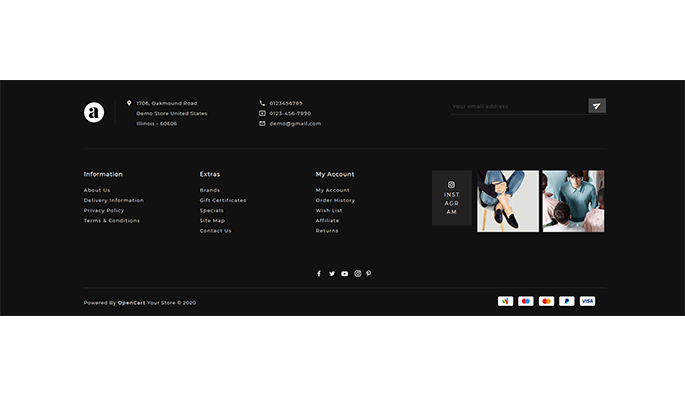Click the OpenCart link in footer
This screenshot has width=685, height=396.
tap(131, 302)
